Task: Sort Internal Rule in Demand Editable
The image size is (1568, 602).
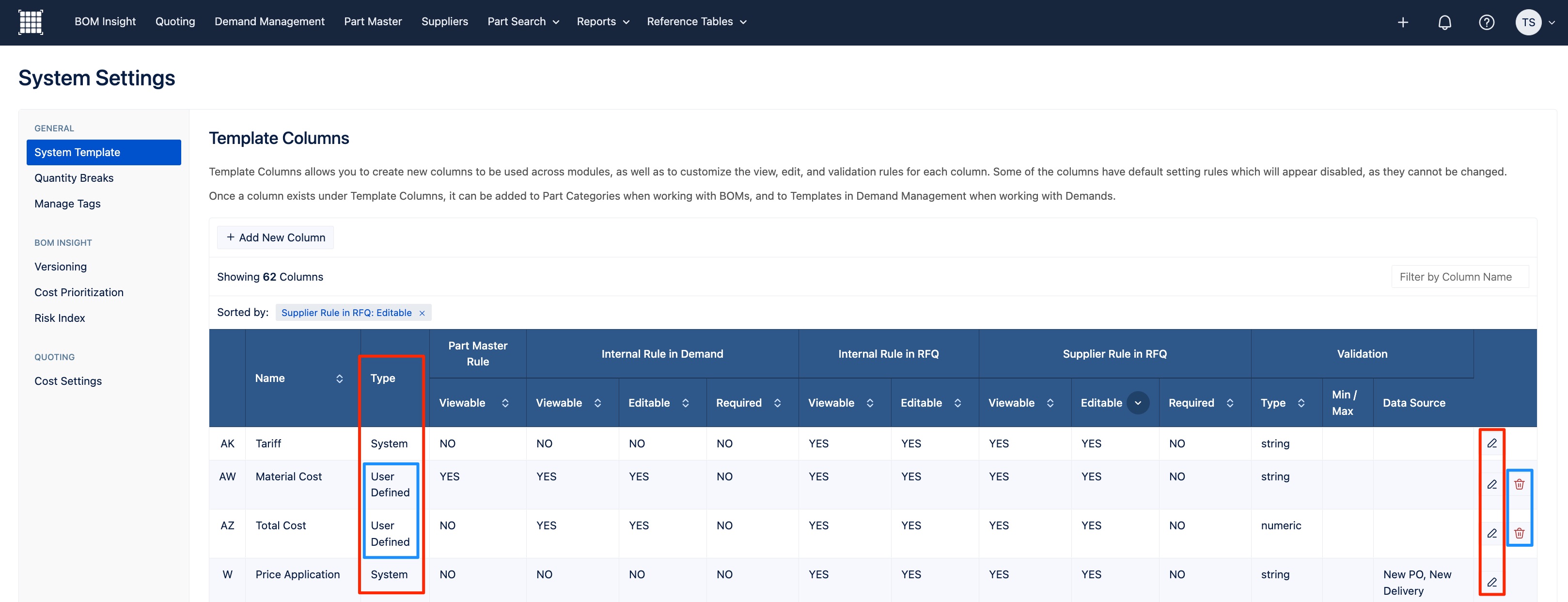Action: pyautogui.click(x=685, y=403)
